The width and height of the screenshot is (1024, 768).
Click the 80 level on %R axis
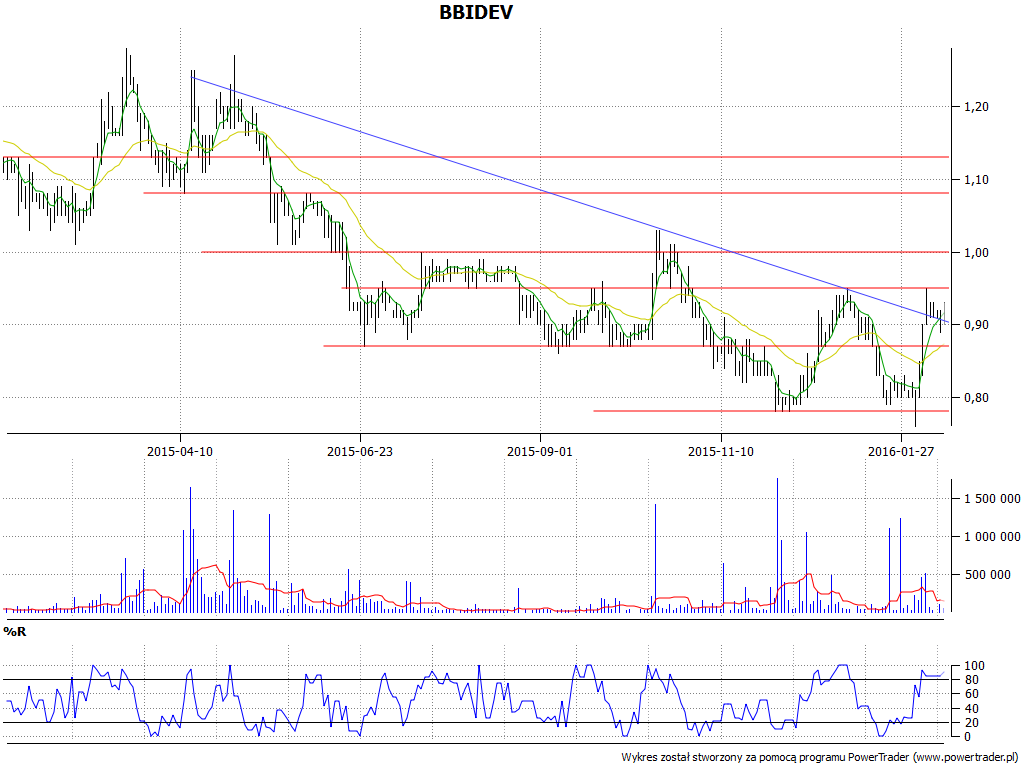tap(972, 680)
